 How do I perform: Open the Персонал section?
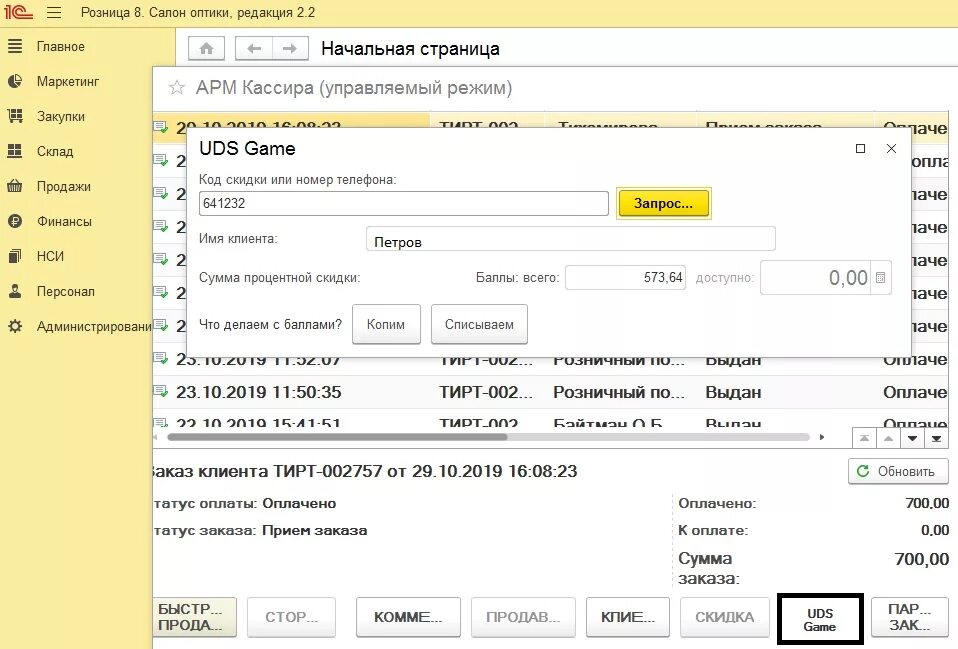tap(65, 292)
